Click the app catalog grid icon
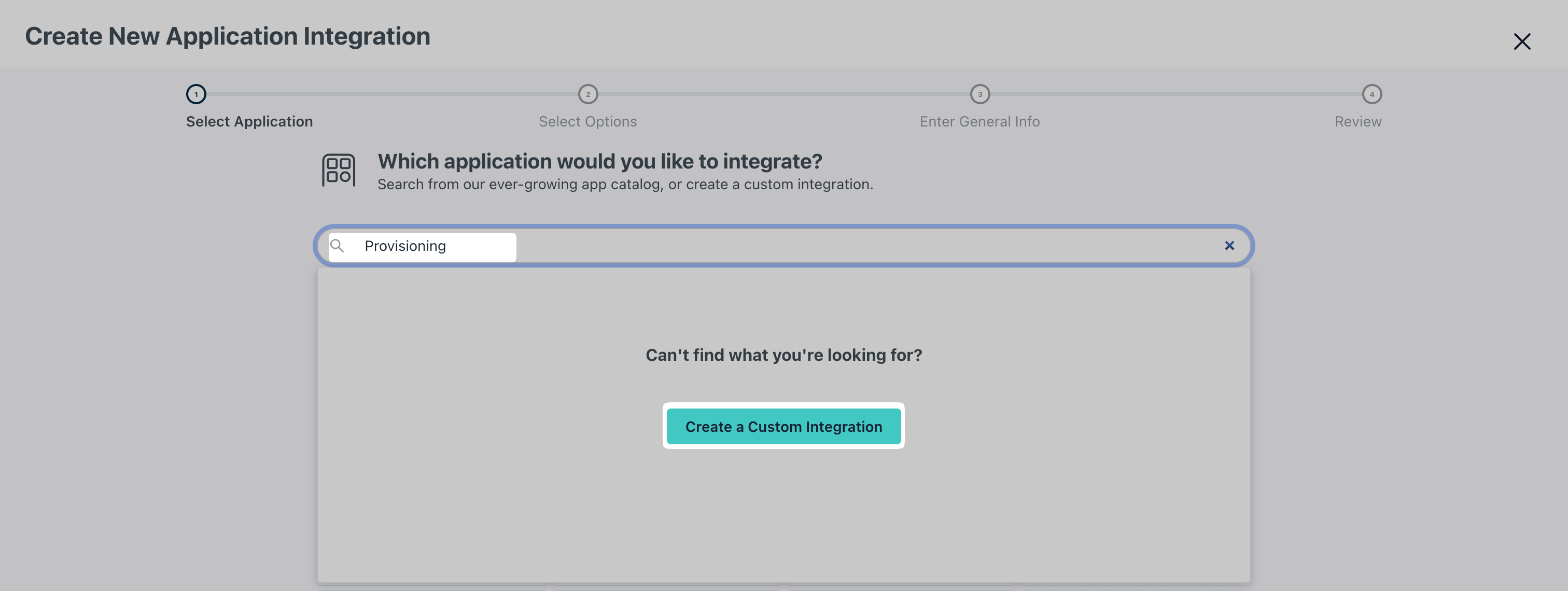 click(339, 170)
